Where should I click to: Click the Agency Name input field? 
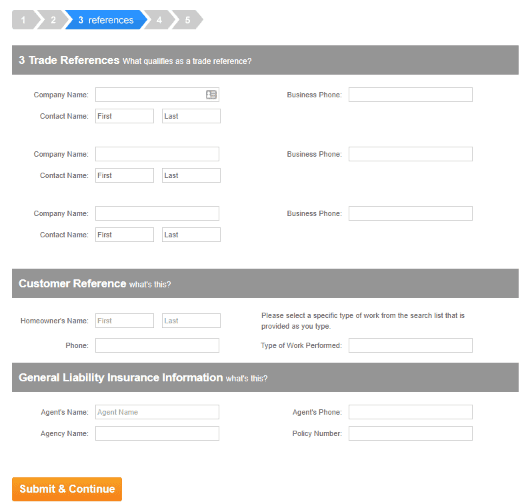point(157,433)
